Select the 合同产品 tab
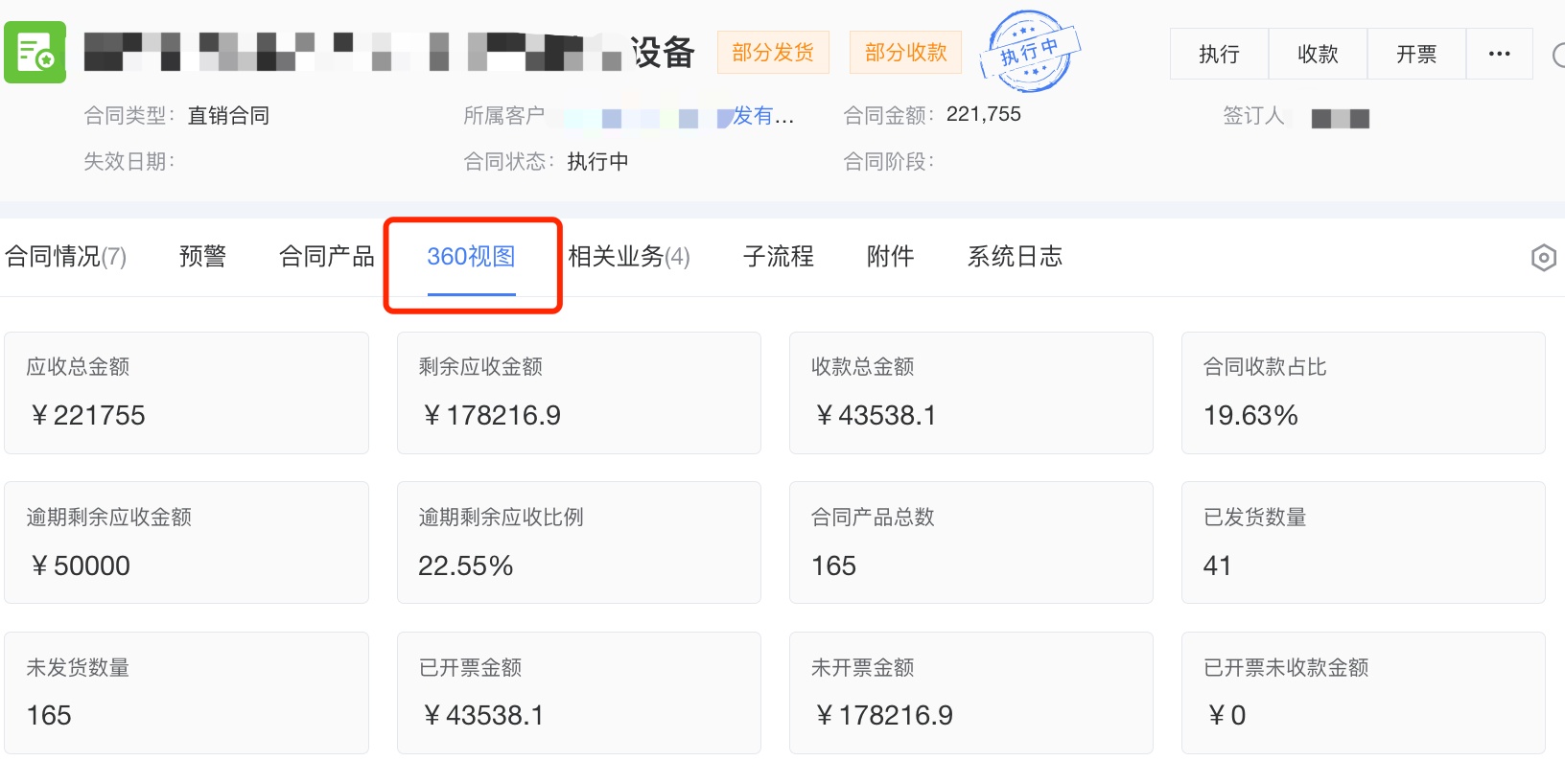Viewport: 1565px width, 784px height. tap(326, 257)
